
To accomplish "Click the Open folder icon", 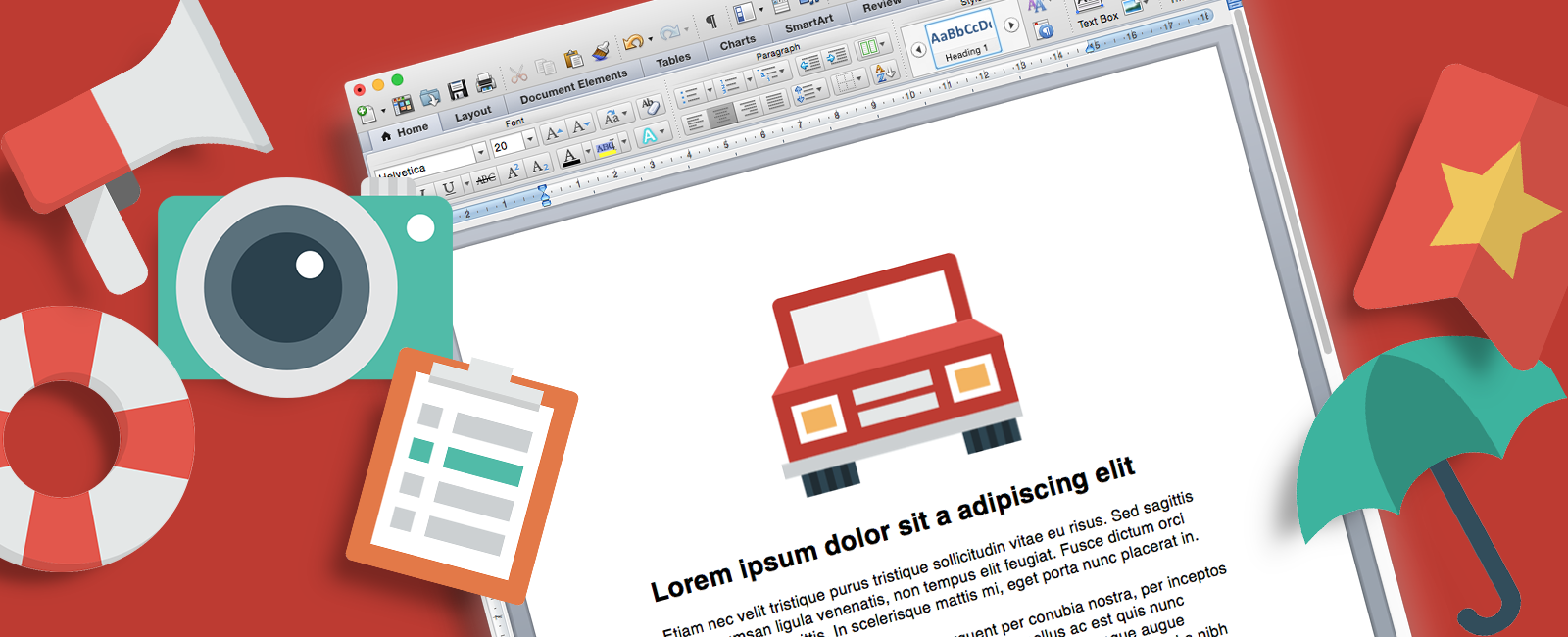I will (430, 98).
